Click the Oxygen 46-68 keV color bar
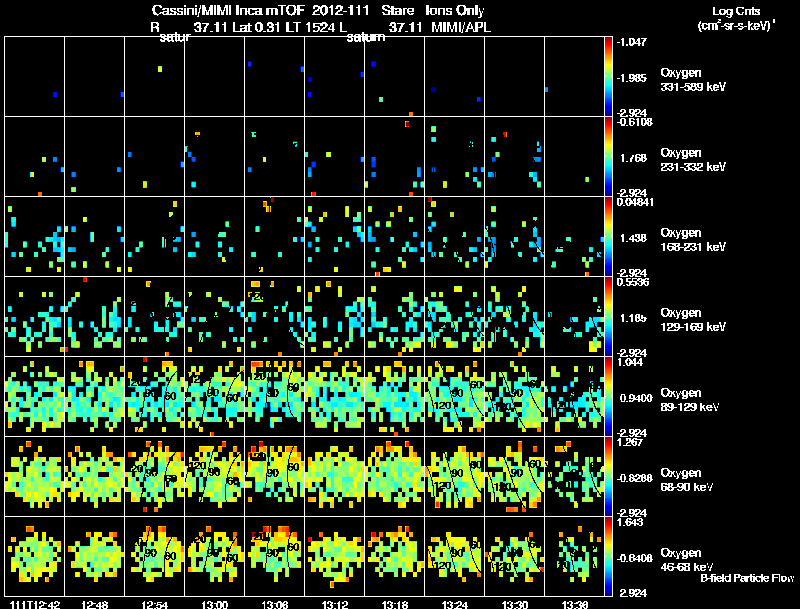 (x=608, y=556)
